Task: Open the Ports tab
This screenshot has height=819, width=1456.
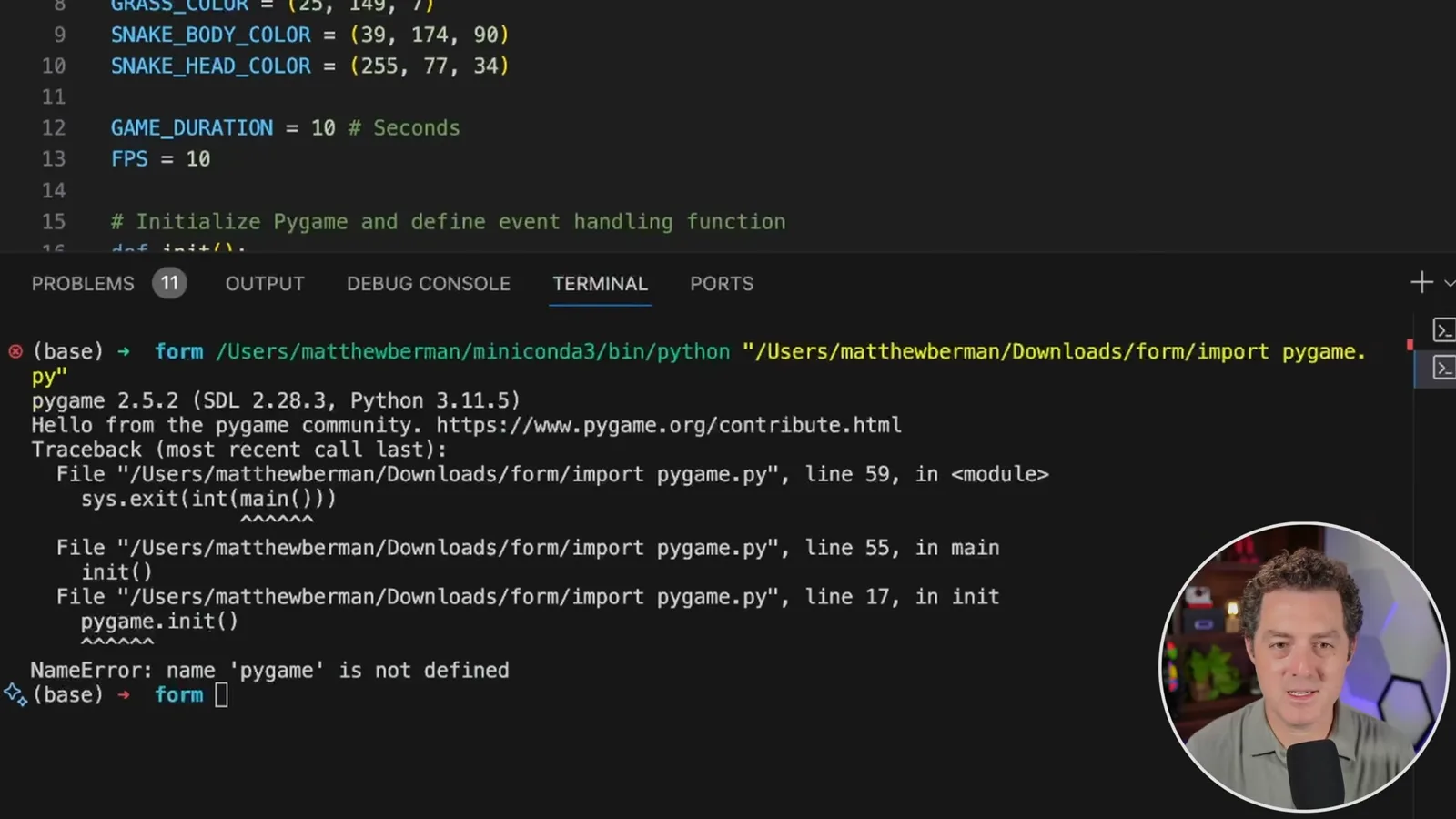Action: 722,283
